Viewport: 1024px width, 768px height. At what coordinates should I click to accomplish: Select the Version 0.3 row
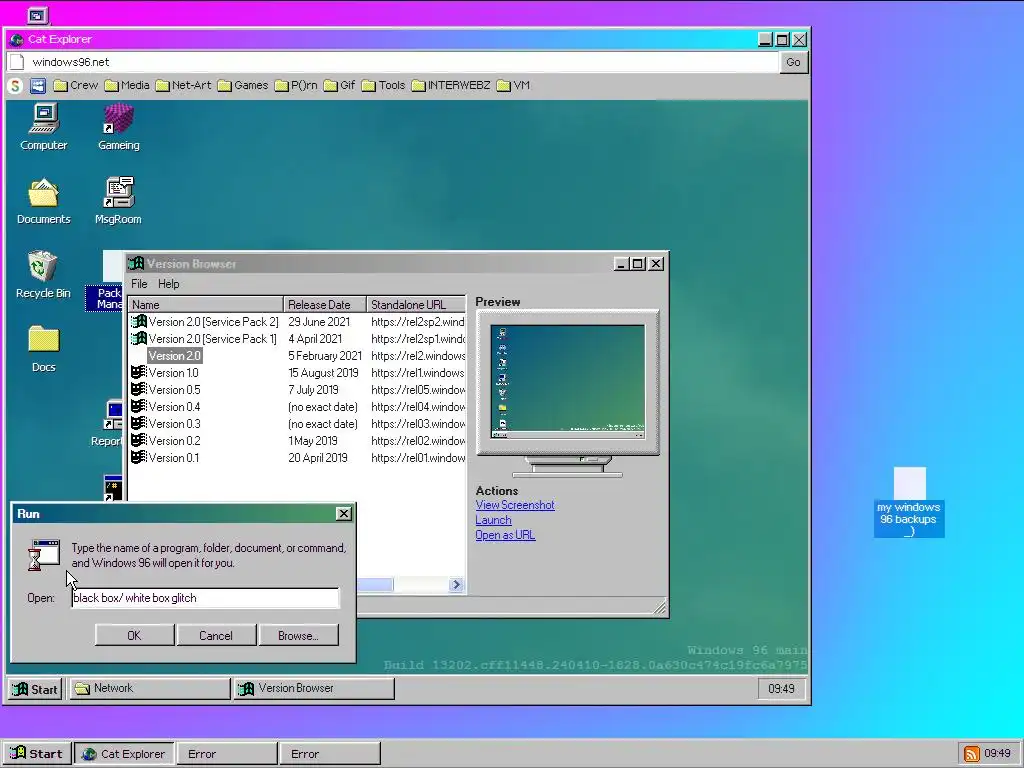297,424
